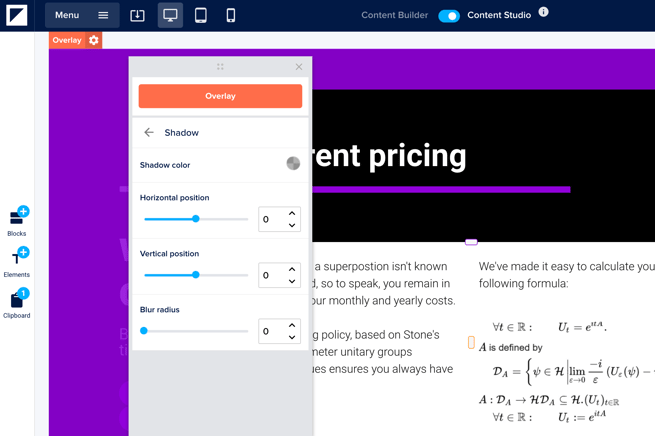
Task: Close the Overlay settings panel
Action: 298,67
